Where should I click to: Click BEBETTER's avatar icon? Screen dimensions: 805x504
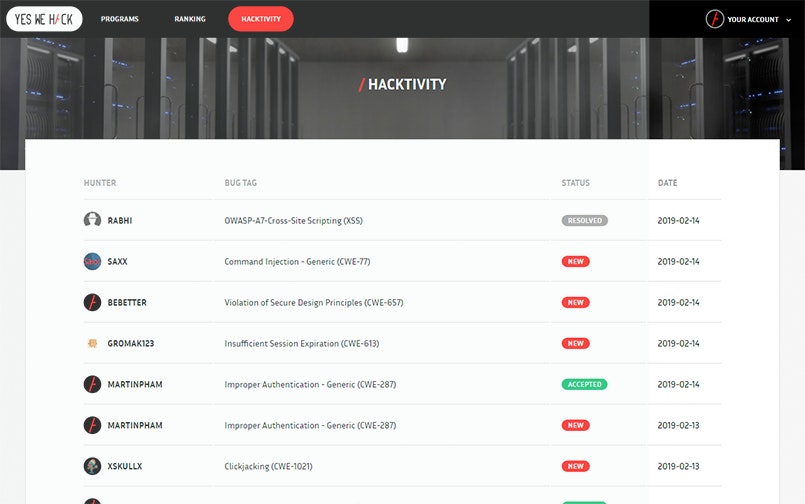click(x=92, y=302)
